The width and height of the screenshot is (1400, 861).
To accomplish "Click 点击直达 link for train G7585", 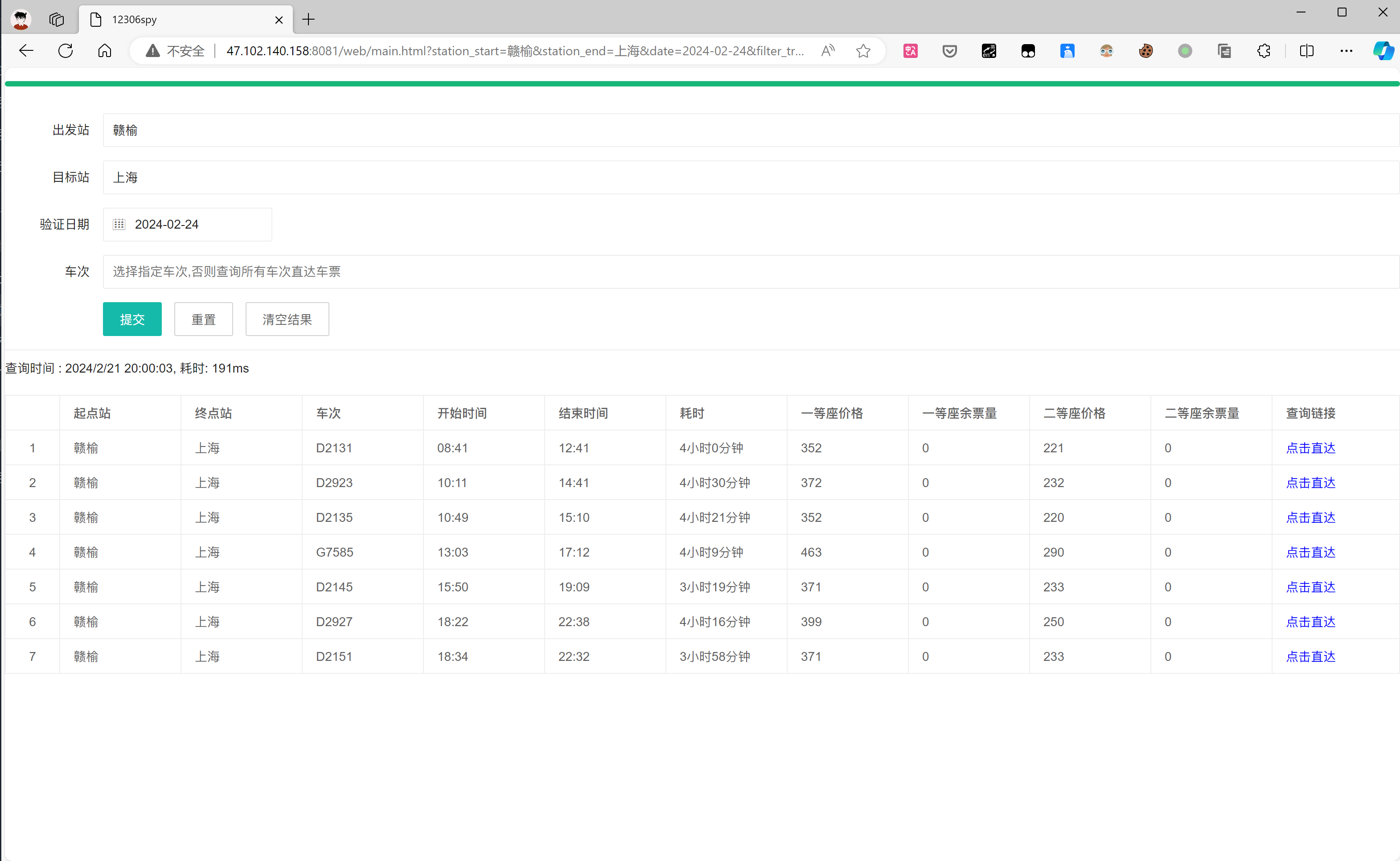I will coord(1310,552).
